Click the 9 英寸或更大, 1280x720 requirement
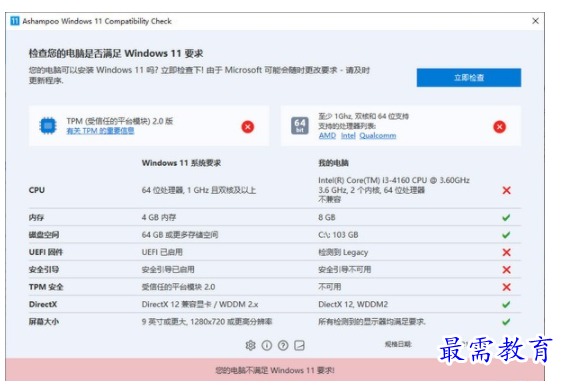This screenshot has height=381, width=561. coord(207,322)
